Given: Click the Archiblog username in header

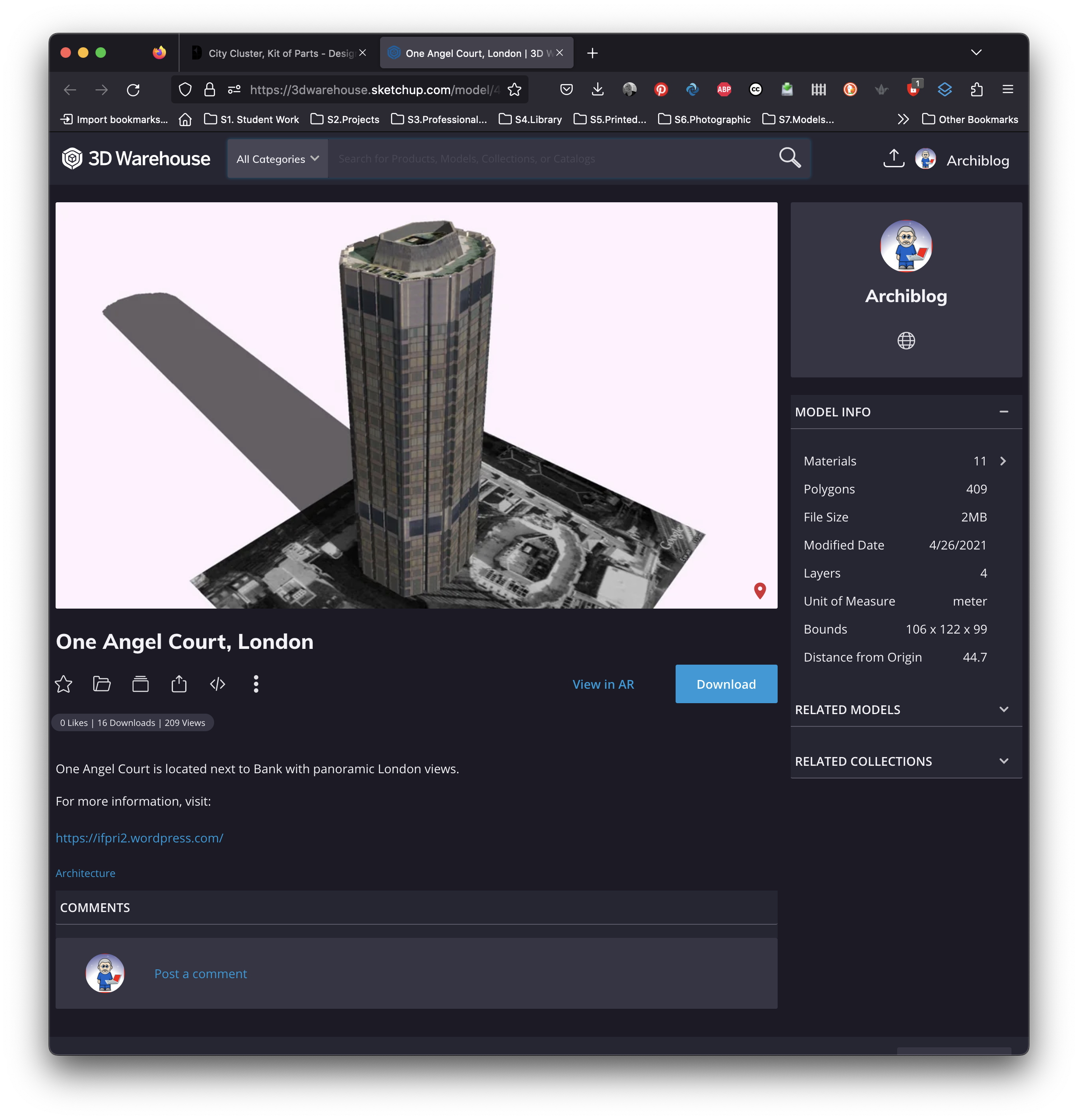Looking at the screenshot, I should click(978, 161).
